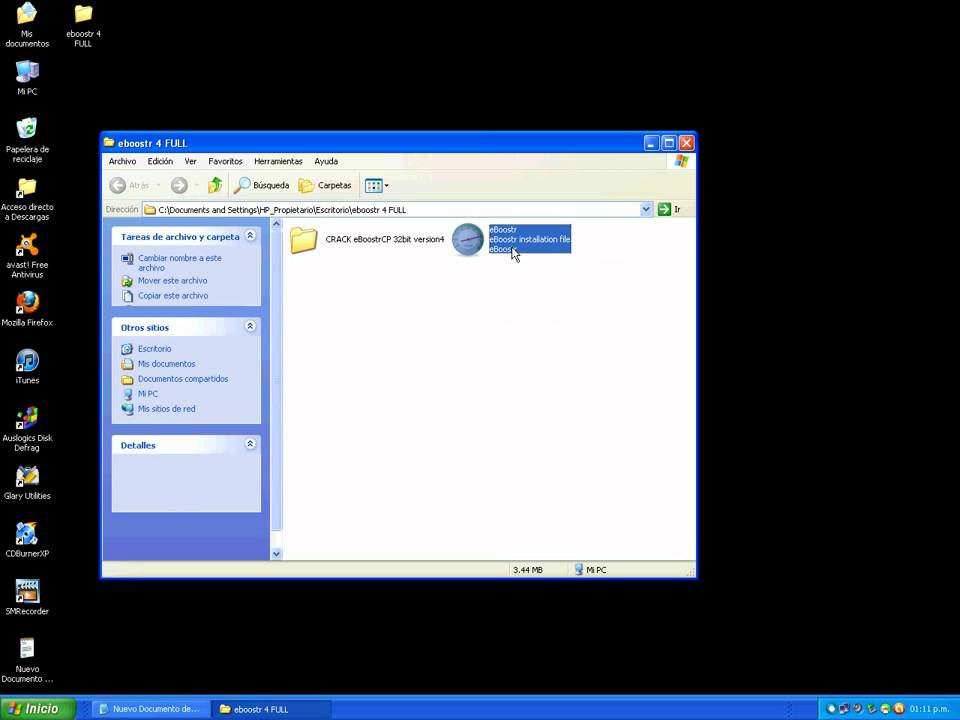The height and width of the screenshot is (720, 960).
Task: Click Cambiar nombre a este archivo
Action: (x=179, y=263)
